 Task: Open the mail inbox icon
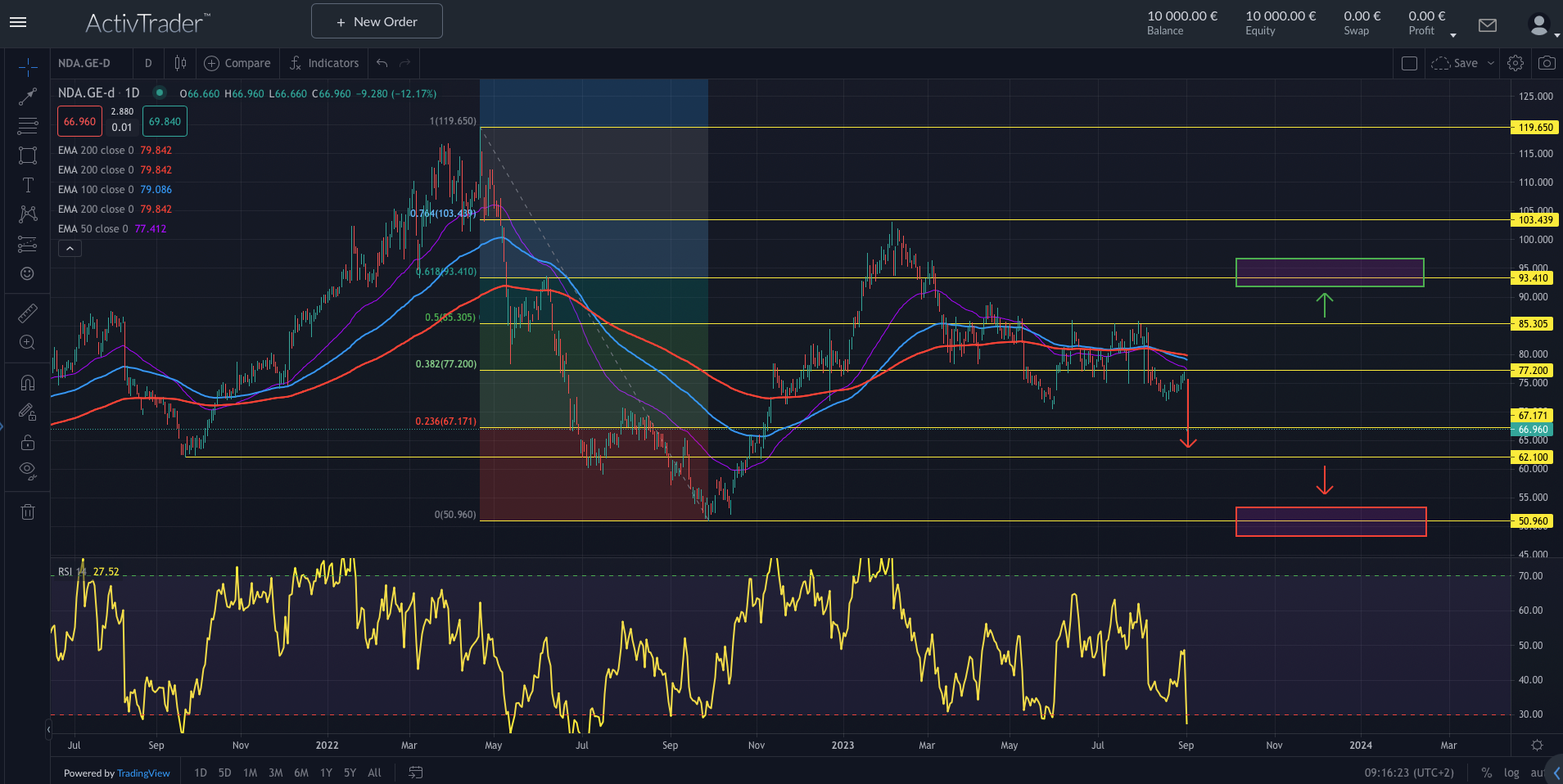click(1487, 25)
